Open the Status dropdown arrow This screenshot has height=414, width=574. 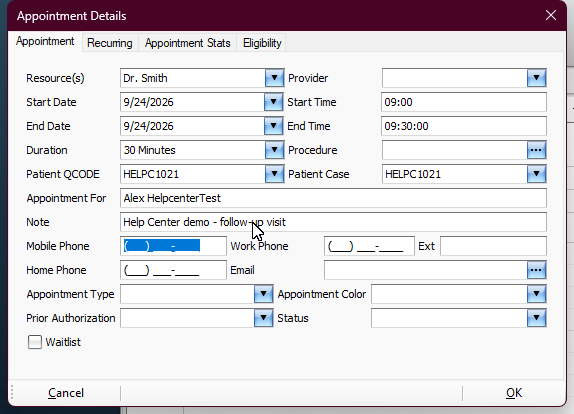point(536,318)
